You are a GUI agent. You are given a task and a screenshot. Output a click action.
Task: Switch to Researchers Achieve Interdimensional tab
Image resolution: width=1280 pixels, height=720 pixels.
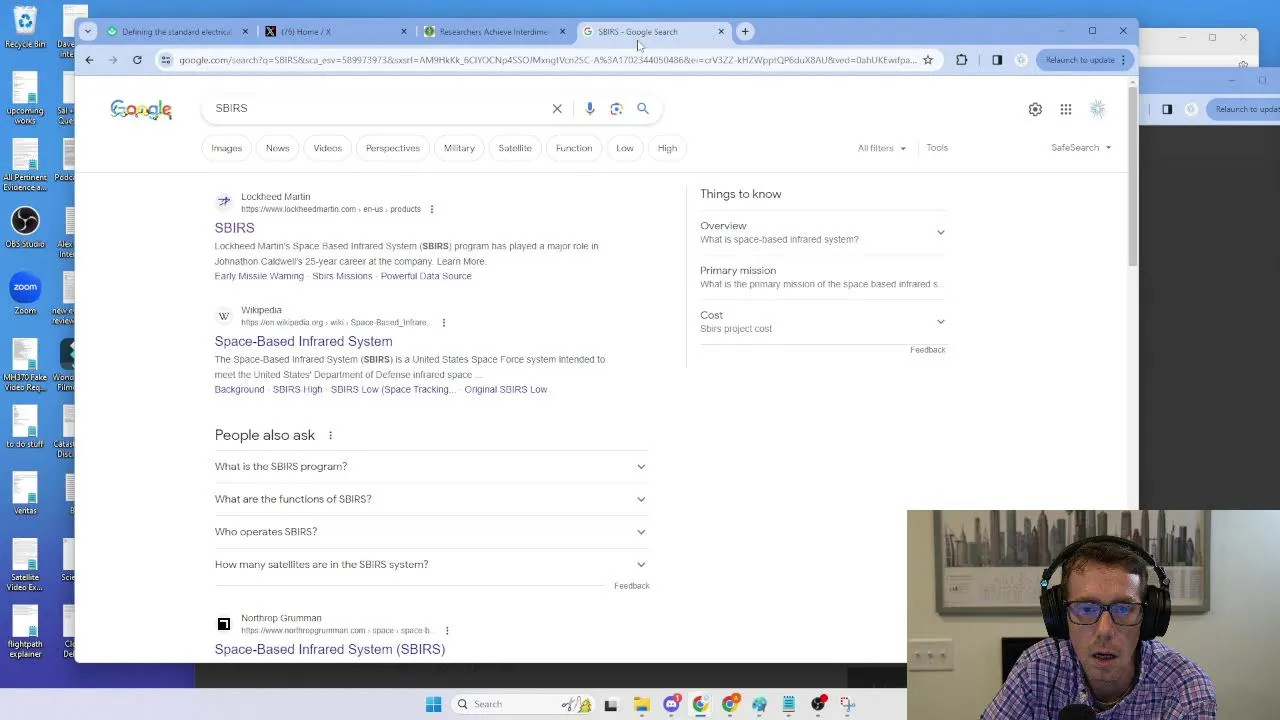click(x=494, y=32)
